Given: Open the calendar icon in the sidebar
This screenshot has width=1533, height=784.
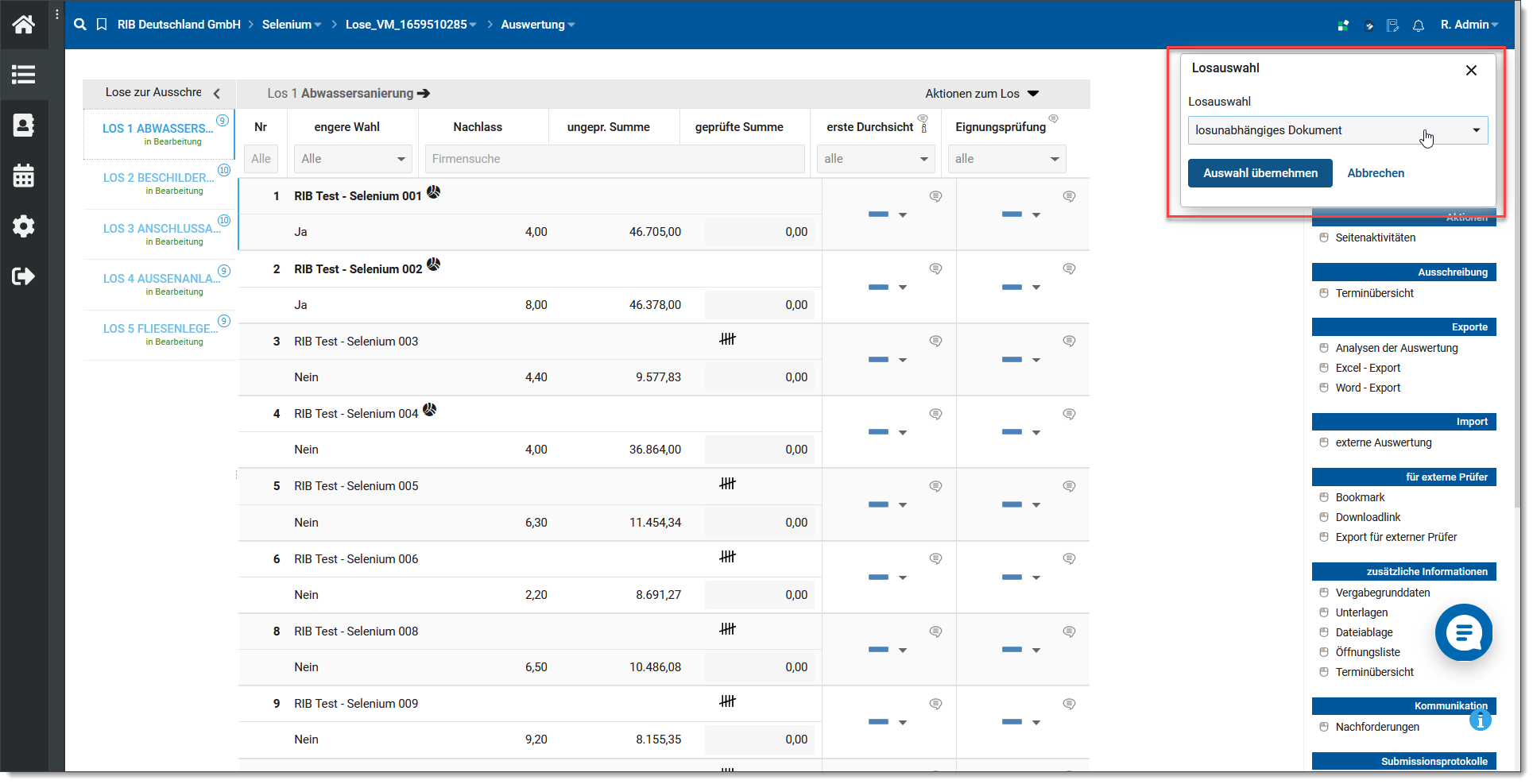Looking at the screenshot, I should coord(23,176).
